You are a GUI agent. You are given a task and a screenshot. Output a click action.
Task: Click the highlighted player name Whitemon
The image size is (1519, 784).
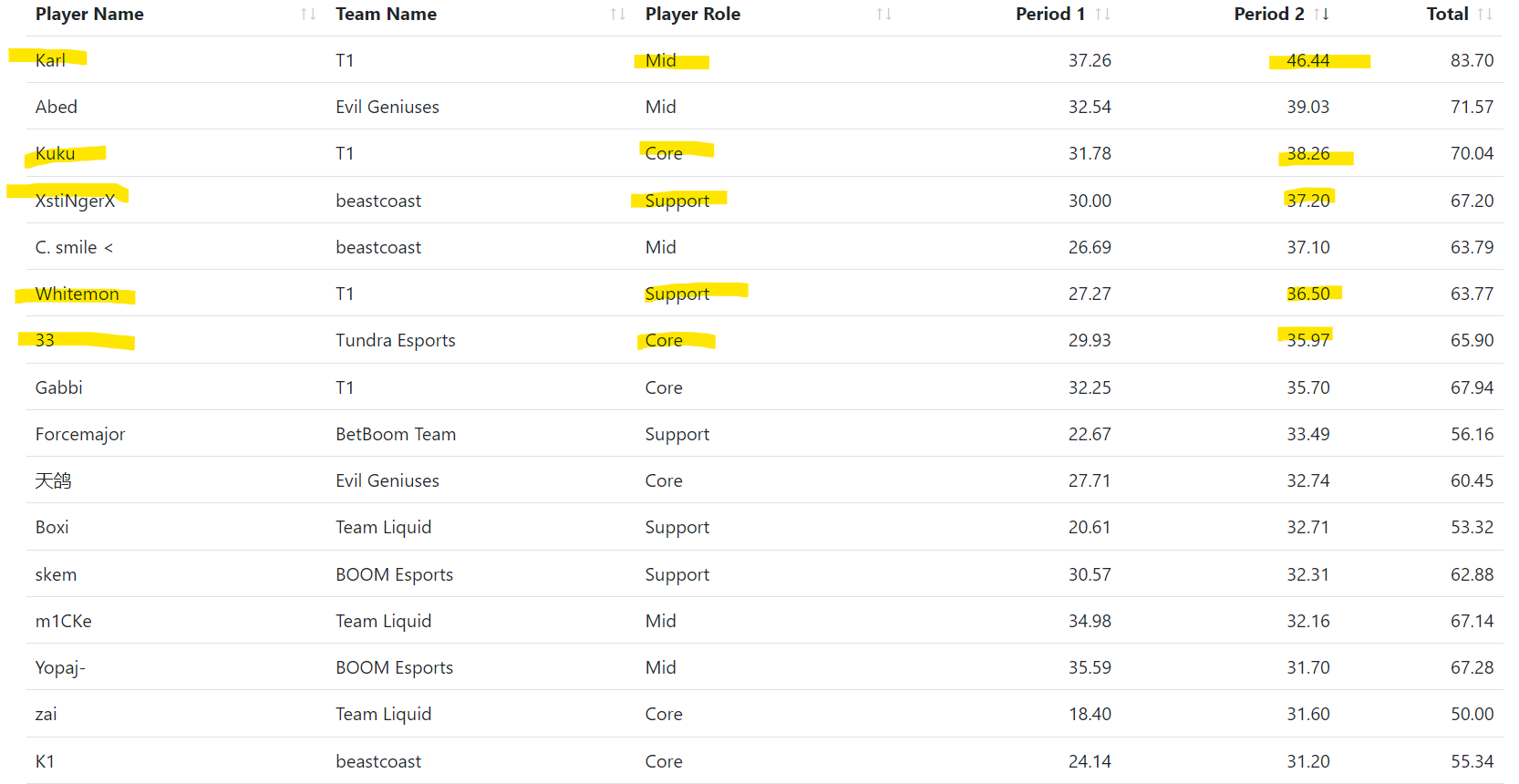click(x=77, y=294)
